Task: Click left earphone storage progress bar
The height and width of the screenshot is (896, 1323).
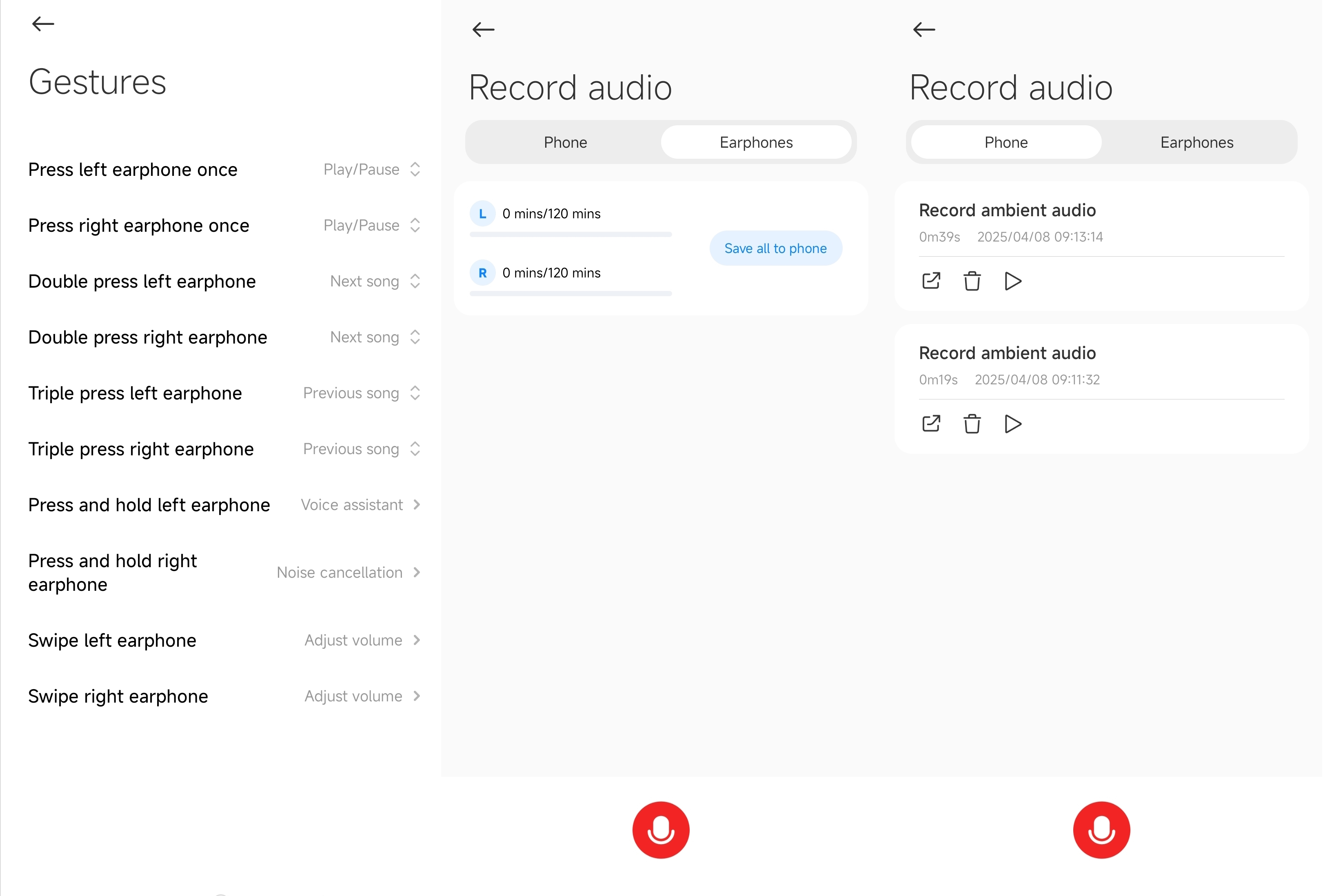Action: click(570, 234)
